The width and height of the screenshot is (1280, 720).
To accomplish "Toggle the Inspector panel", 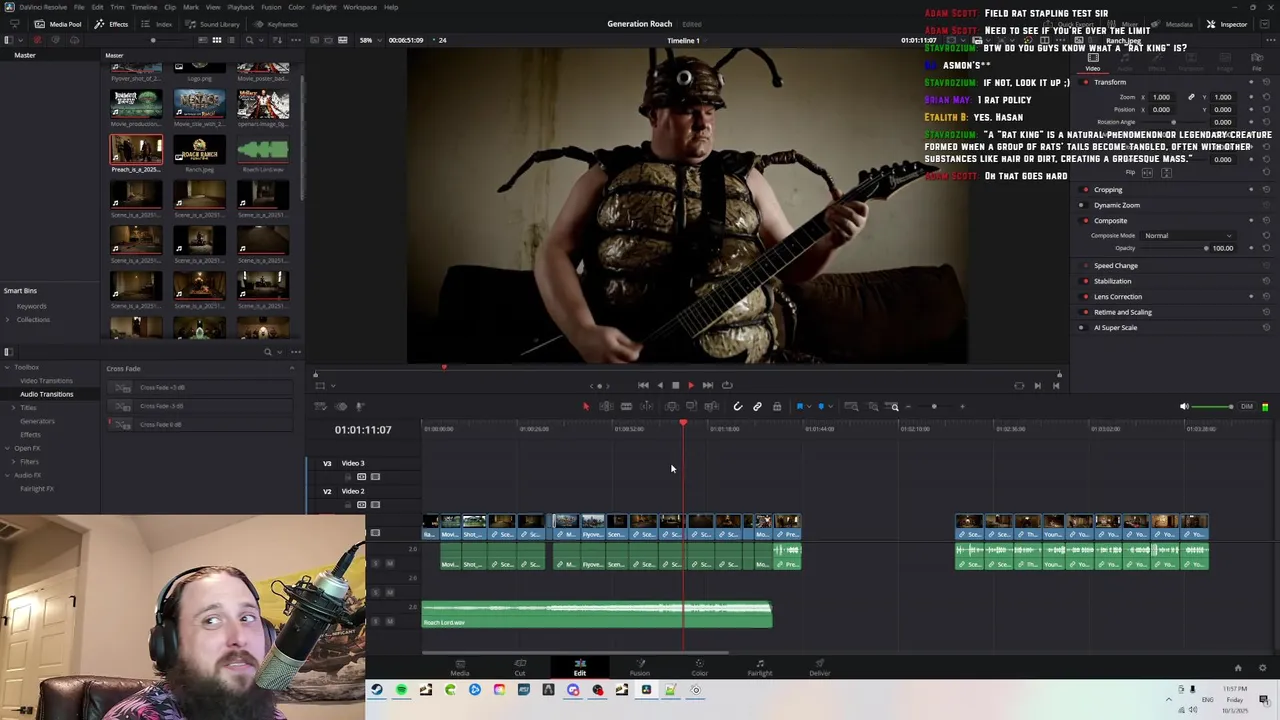I will pos(1227,24).
